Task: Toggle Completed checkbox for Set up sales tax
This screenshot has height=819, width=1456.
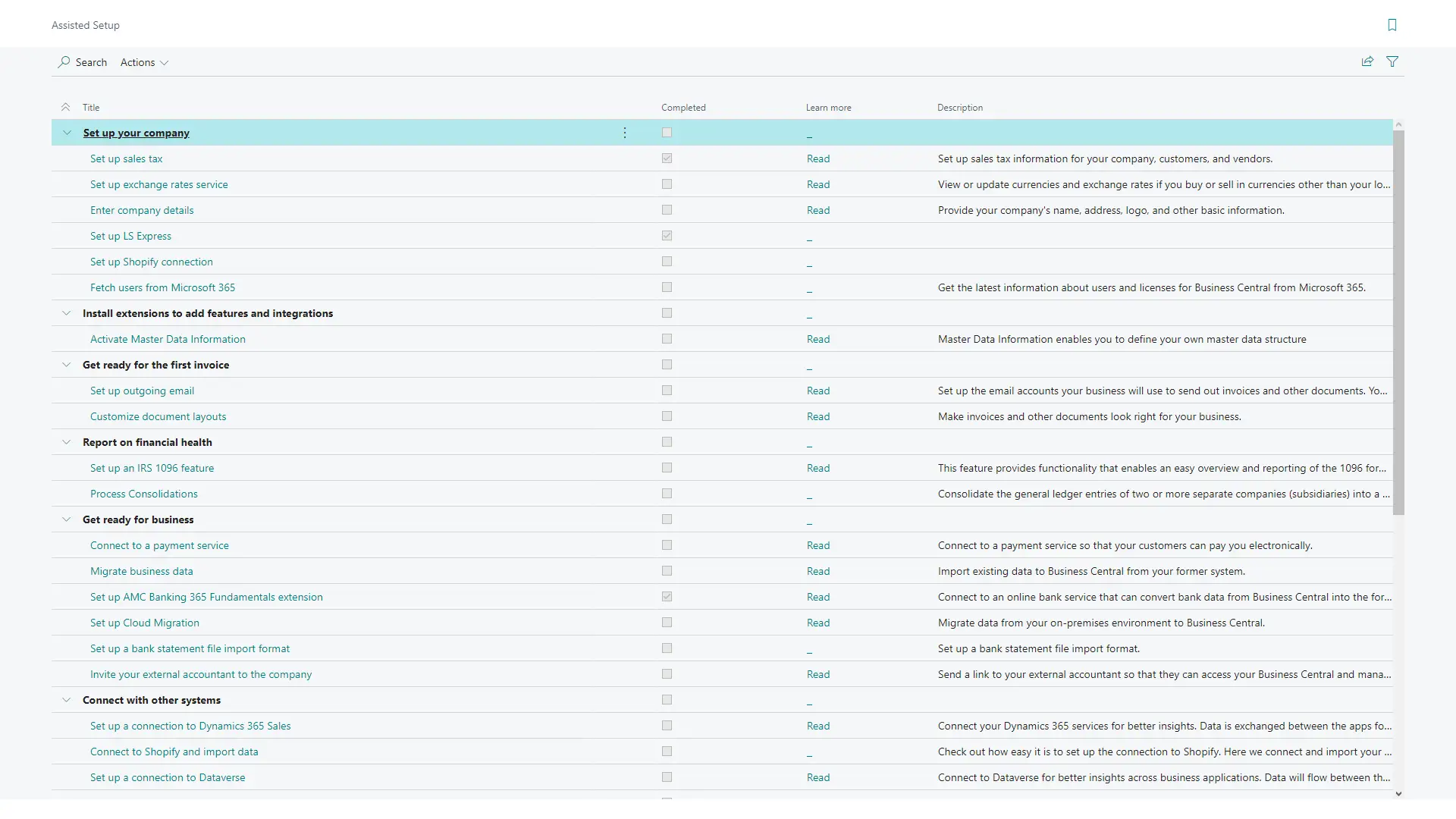Action: 667,158
